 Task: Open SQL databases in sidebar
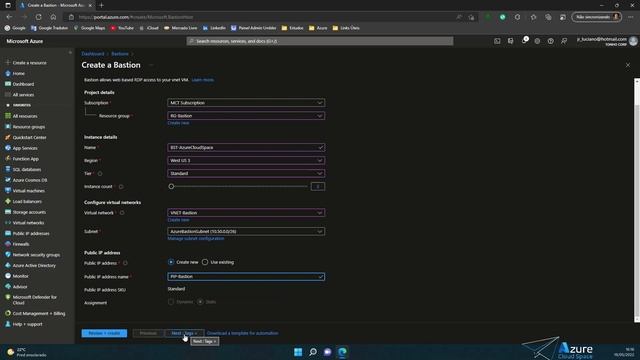tap(26, 169)
